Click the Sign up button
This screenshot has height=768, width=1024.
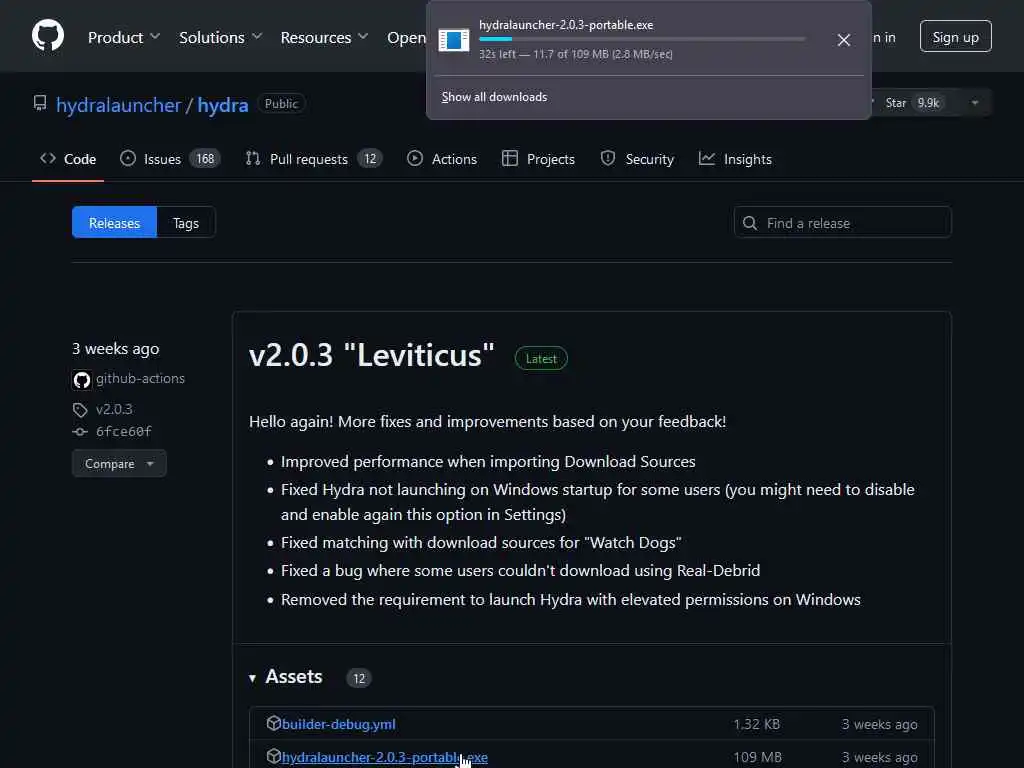[x=955, y=37]
